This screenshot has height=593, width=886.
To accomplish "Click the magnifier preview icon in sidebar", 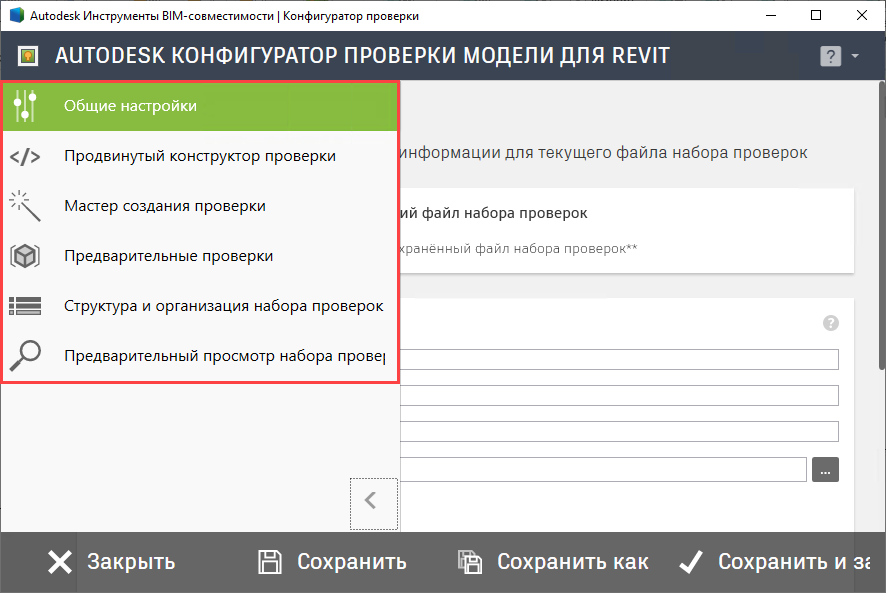I will coord(24,356).
